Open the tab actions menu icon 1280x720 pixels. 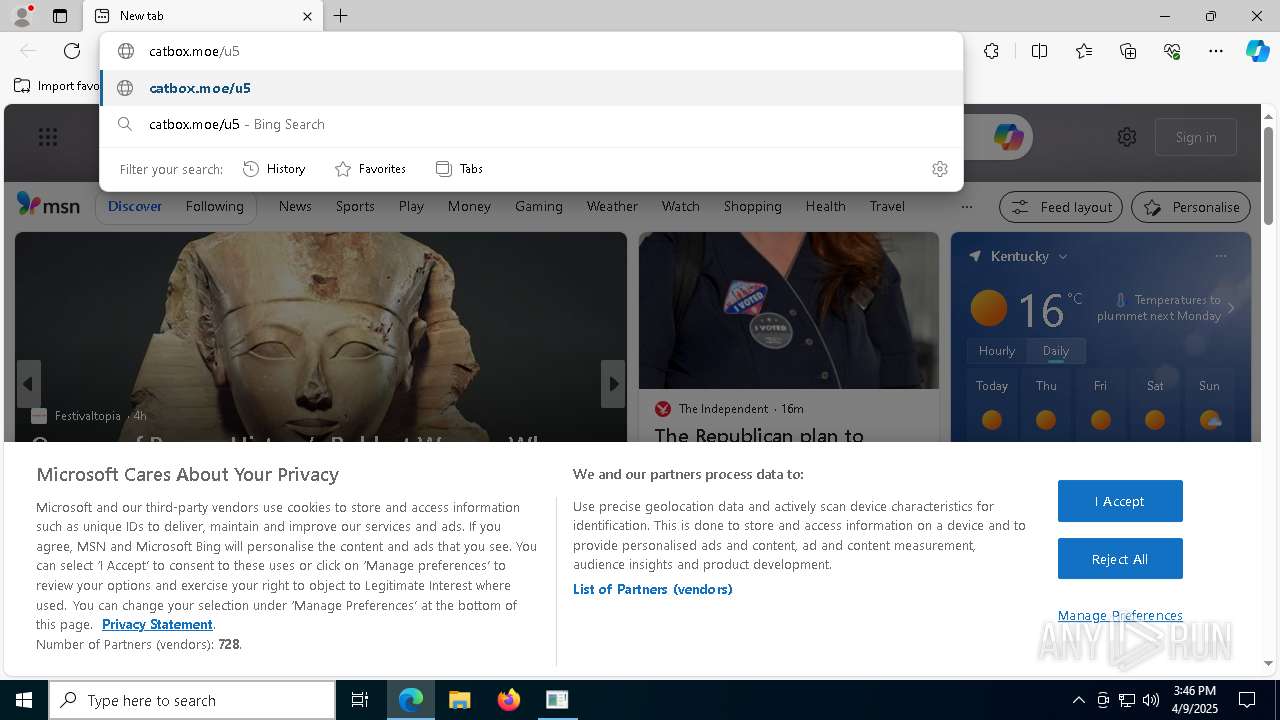tap(60, 16)
